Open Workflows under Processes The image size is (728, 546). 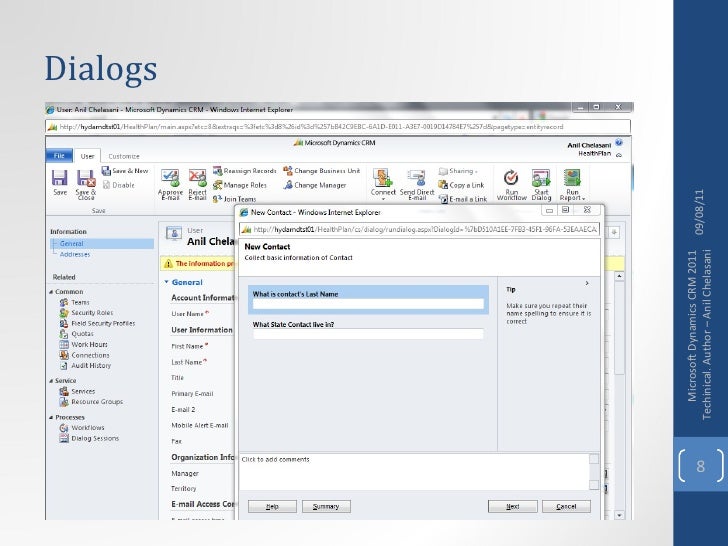82,428
